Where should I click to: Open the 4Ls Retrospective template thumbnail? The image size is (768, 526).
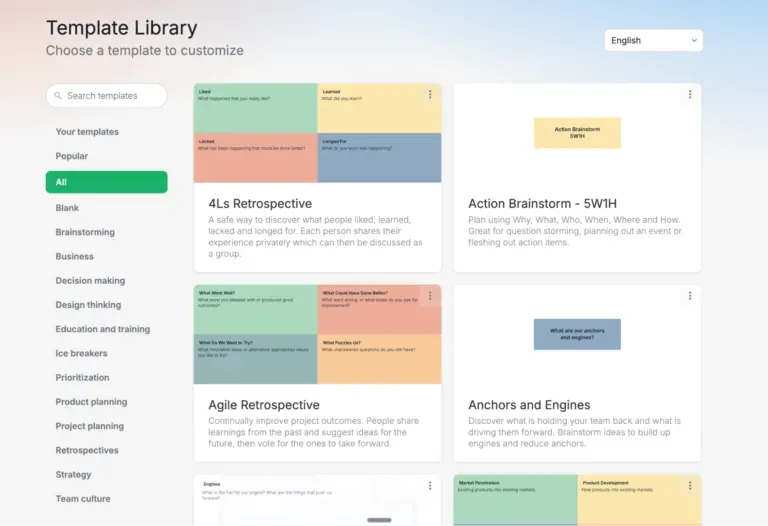tap(317, 133)
